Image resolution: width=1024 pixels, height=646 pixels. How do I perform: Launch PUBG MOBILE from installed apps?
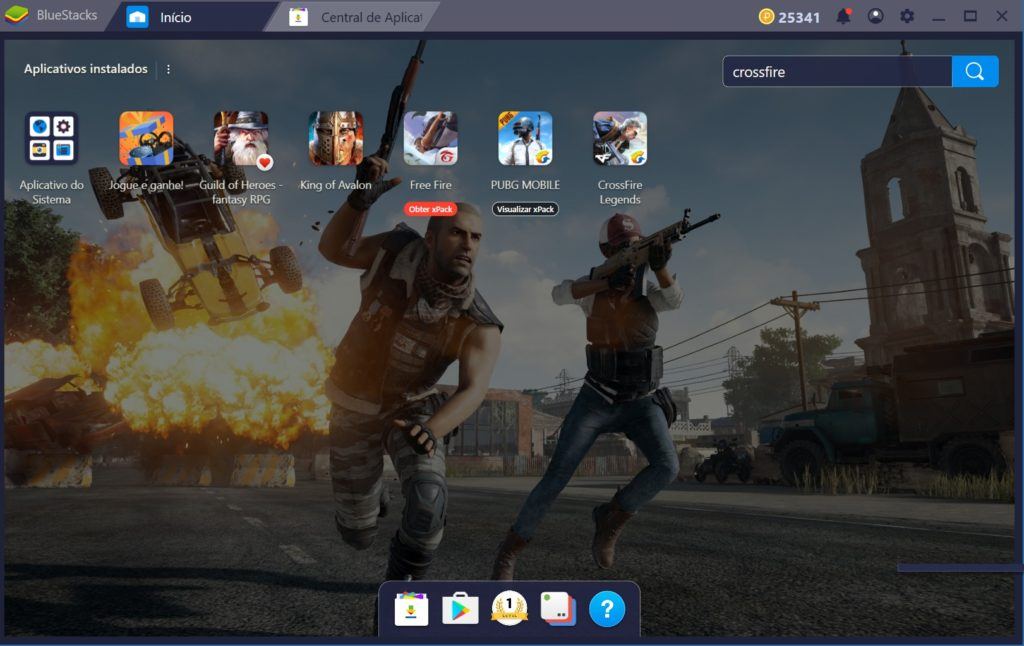coord(524,140)
